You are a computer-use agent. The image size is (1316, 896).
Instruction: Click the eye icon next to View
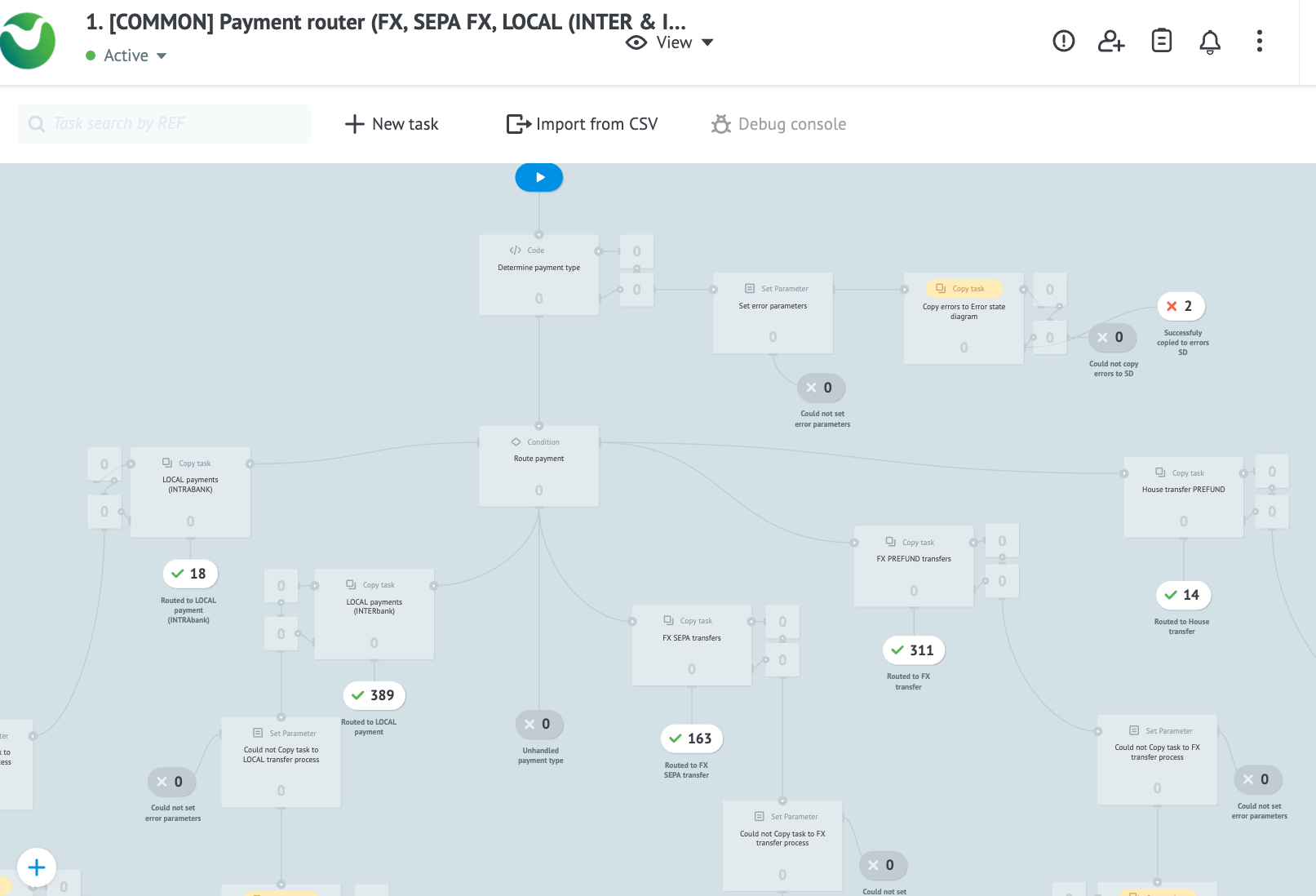(636, 42)
